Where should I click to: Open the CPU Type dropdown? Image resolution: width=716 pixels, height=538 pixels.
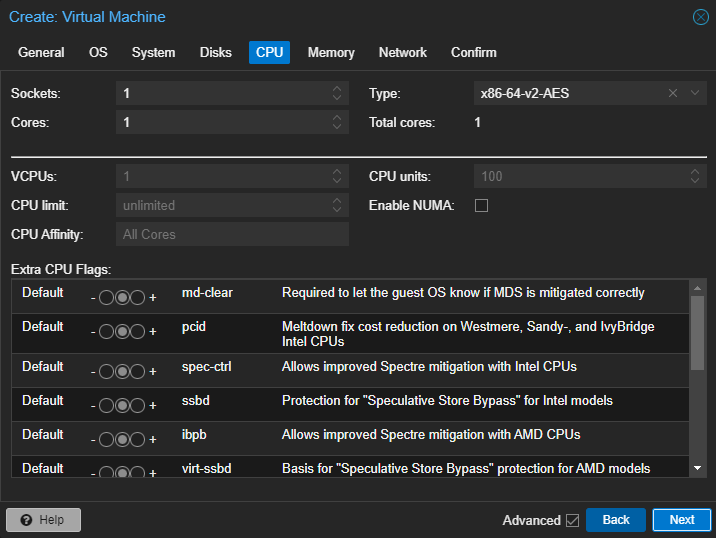tap(696, 93)
